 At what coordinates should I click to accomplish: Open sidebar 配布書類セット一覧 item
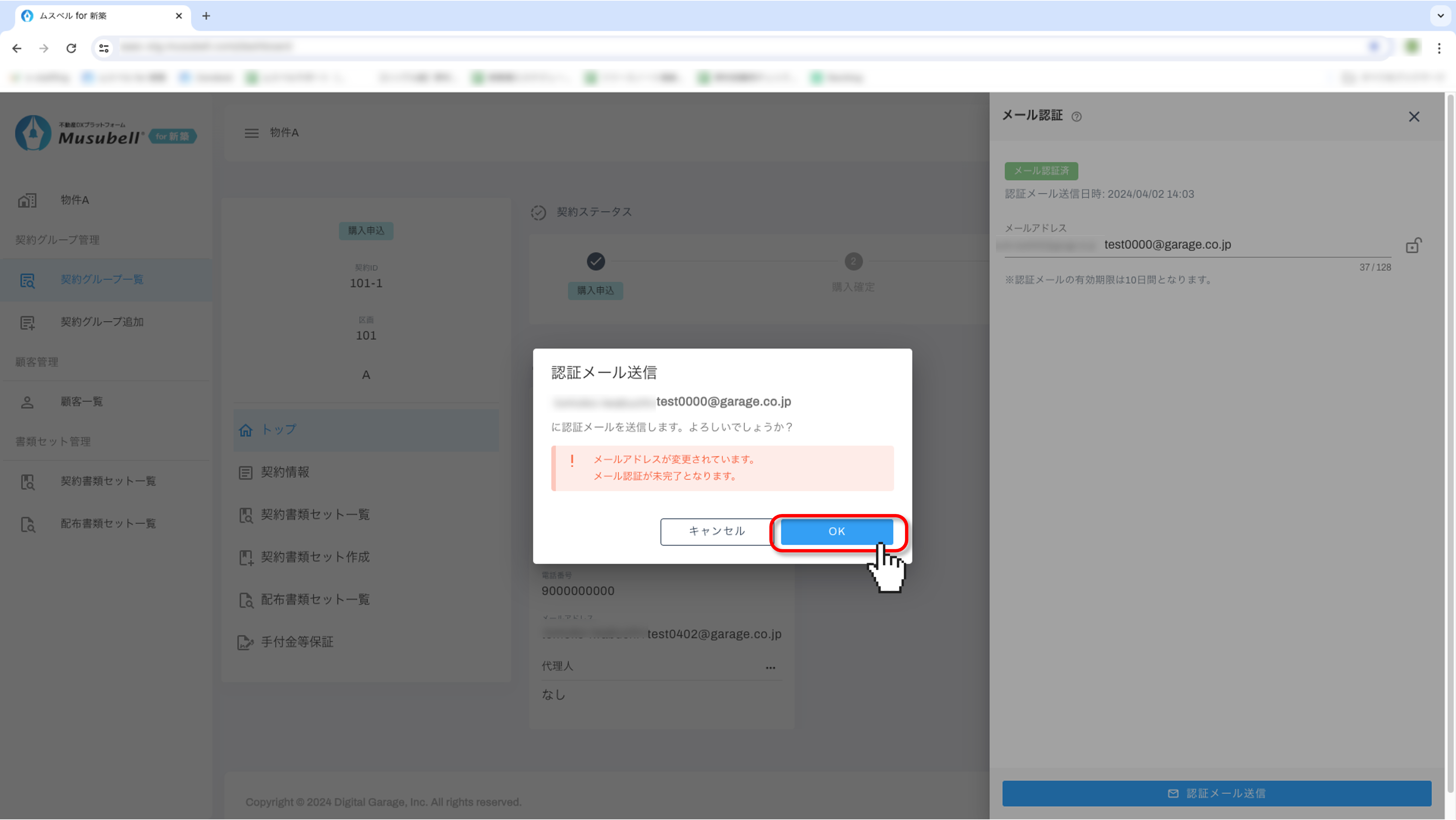tap(108, 524)
